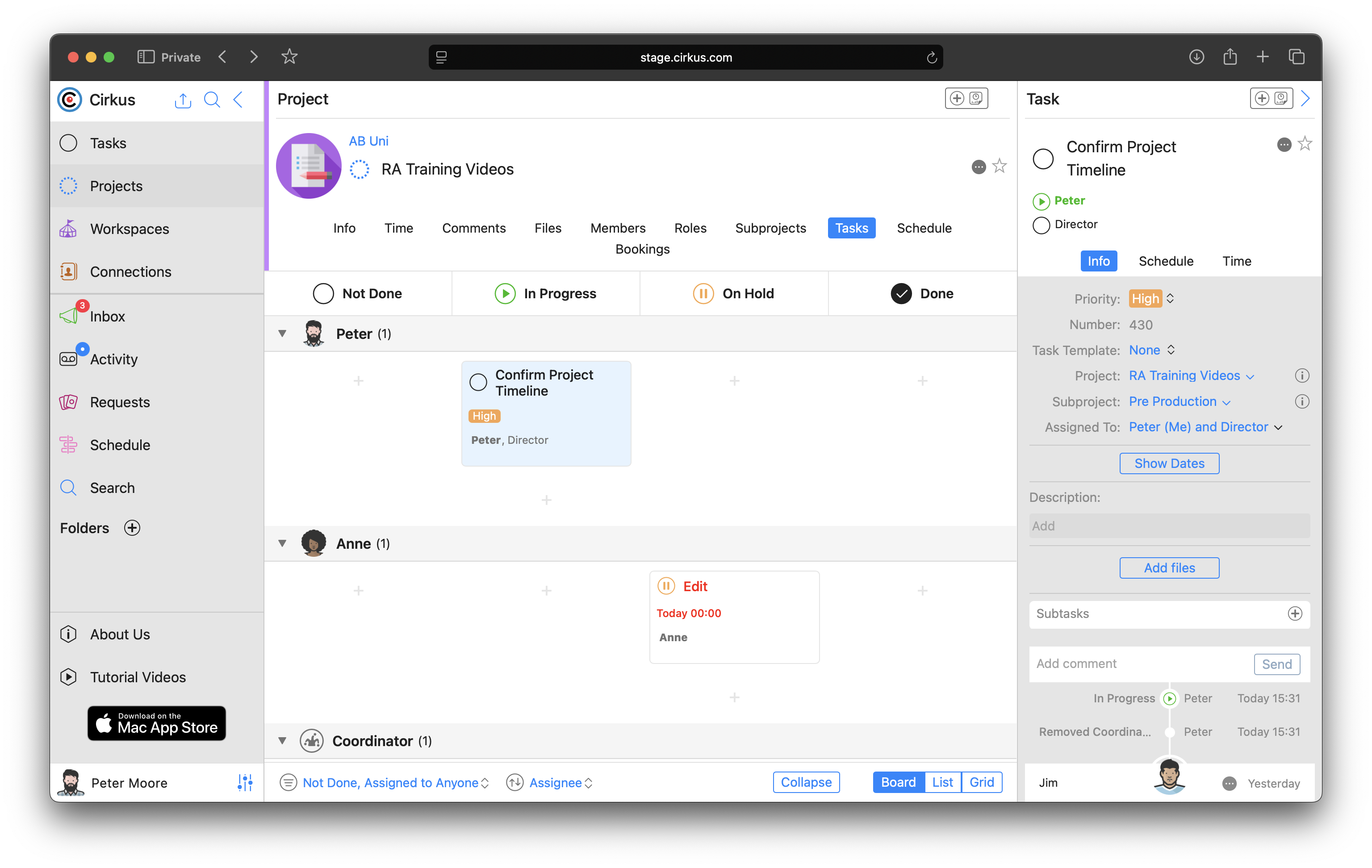Image resolution: width=1372 pixels, height=868 pixels.
Task: Open the sort order icon beside Assignee
Action: (515, 783)
